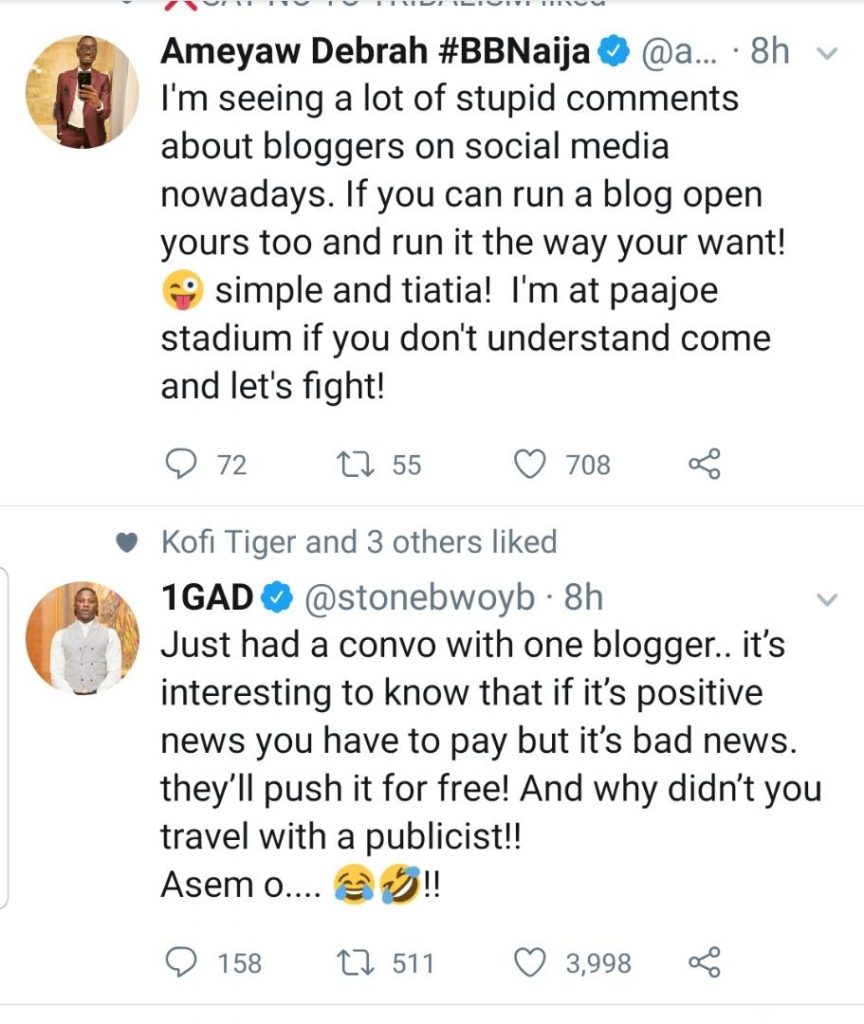Click verified badge beside 1GAD
This screenshot has height=1024, width=864.
[x=277, y=598]
